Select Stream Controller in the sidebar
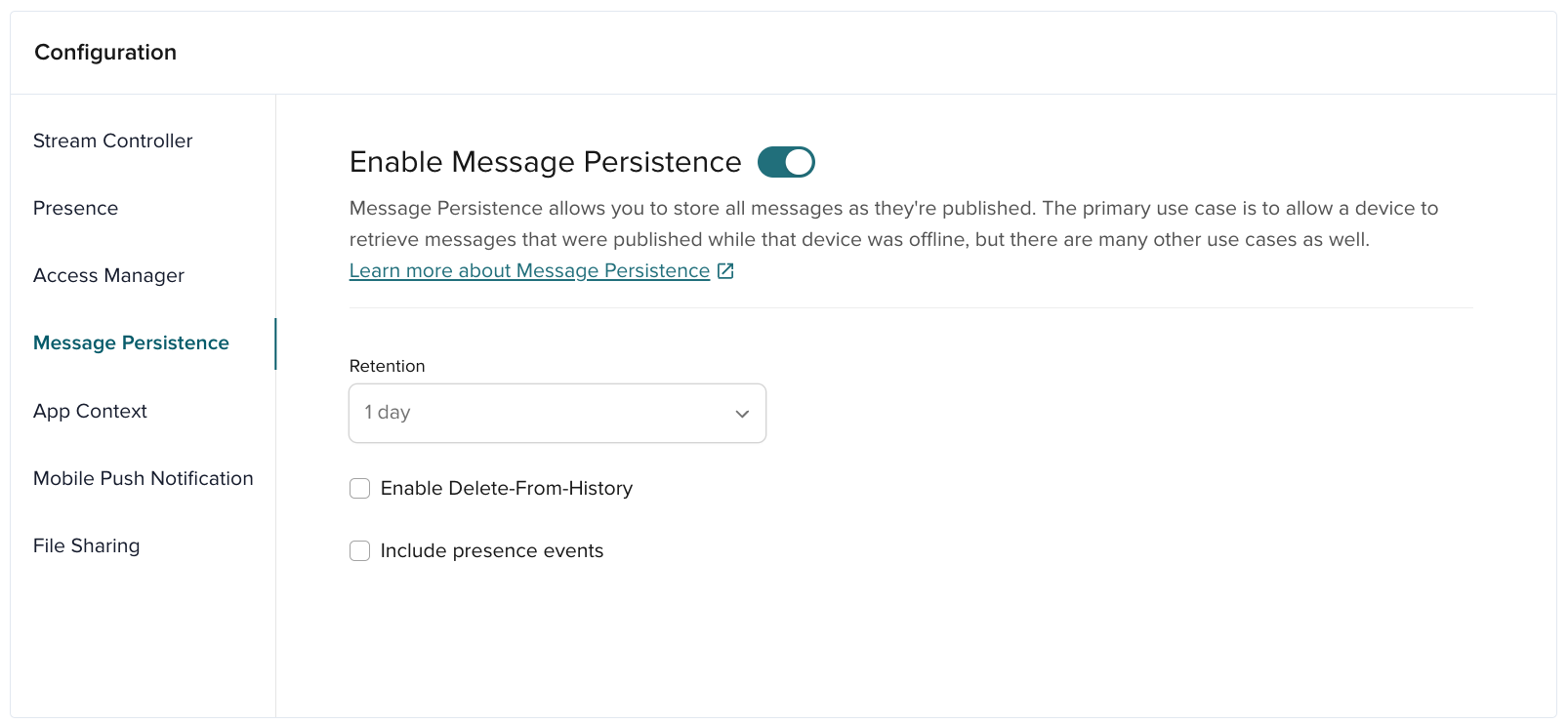Image resolution: width=1568 pixels, height=724 pixels. (112, 141)
